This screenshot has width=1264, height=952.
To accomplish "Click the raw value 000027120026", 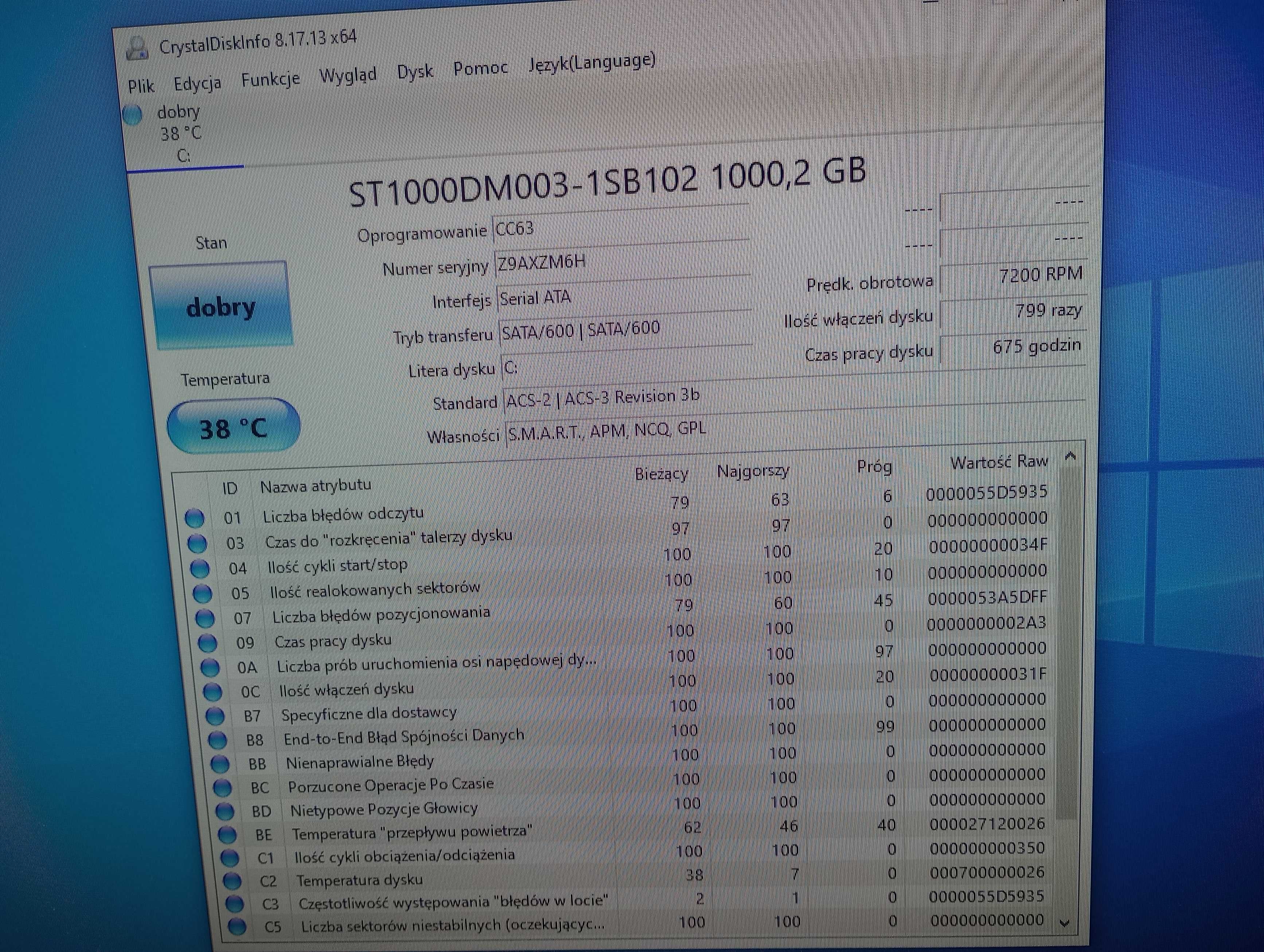I will [987, 824].
